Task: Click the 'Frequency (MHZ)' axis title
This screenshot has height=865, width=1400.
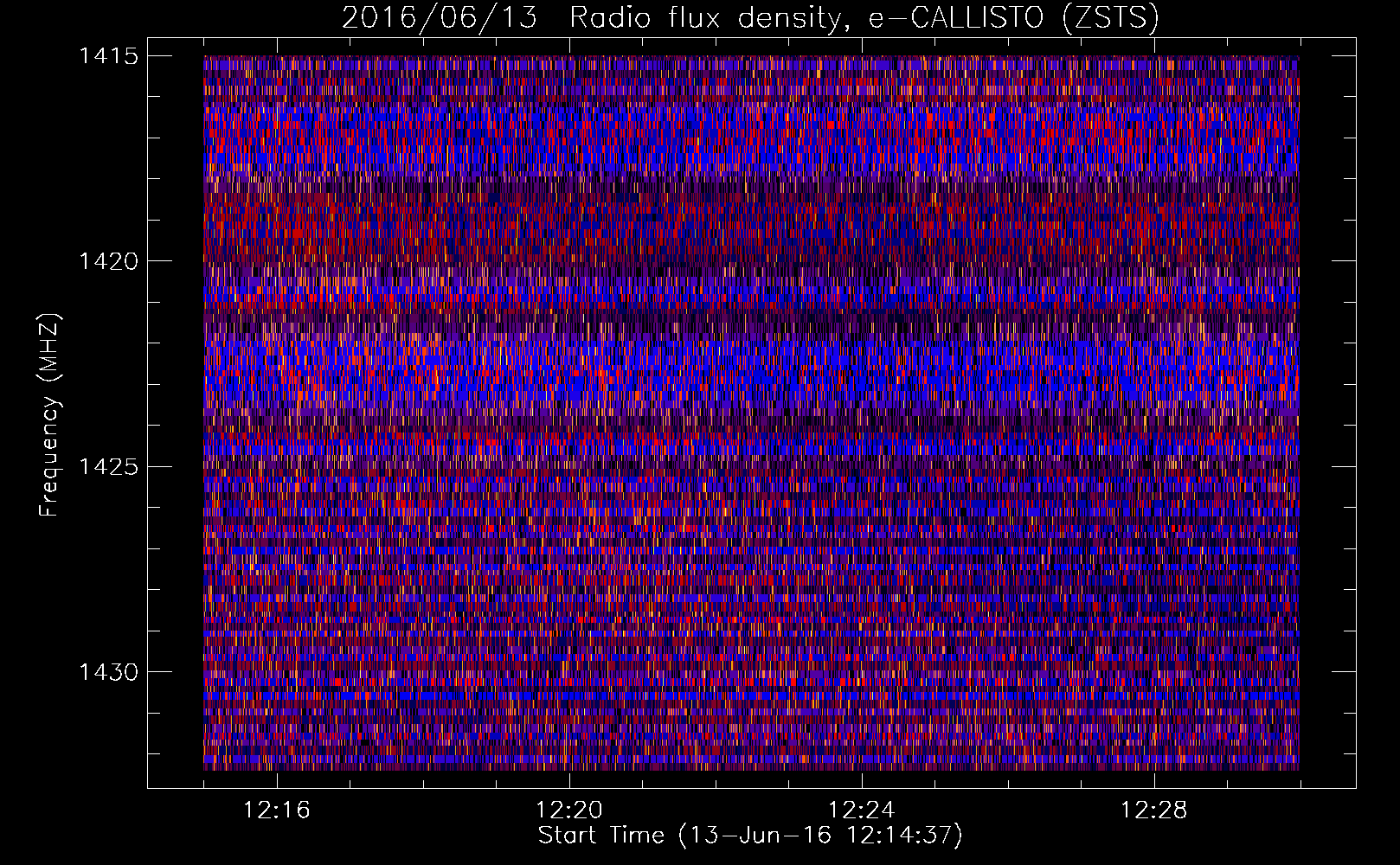Action: (50, 415)
